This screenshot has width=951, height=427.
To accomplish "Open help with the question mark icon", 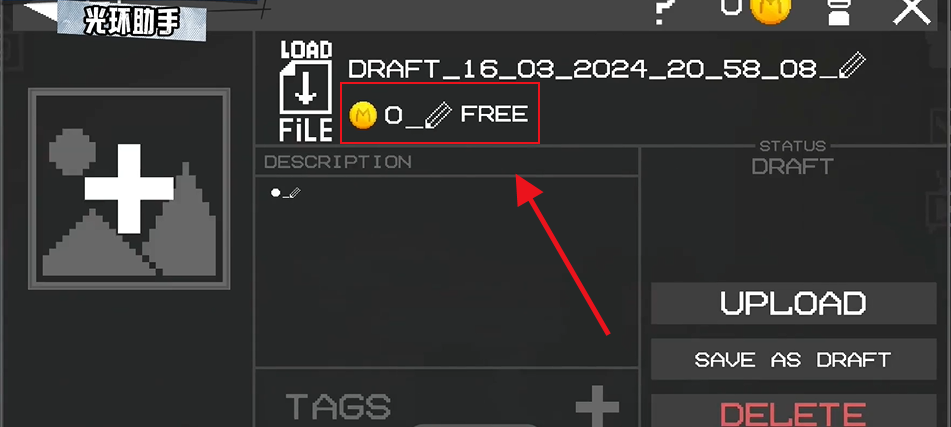I will point(665,11).
